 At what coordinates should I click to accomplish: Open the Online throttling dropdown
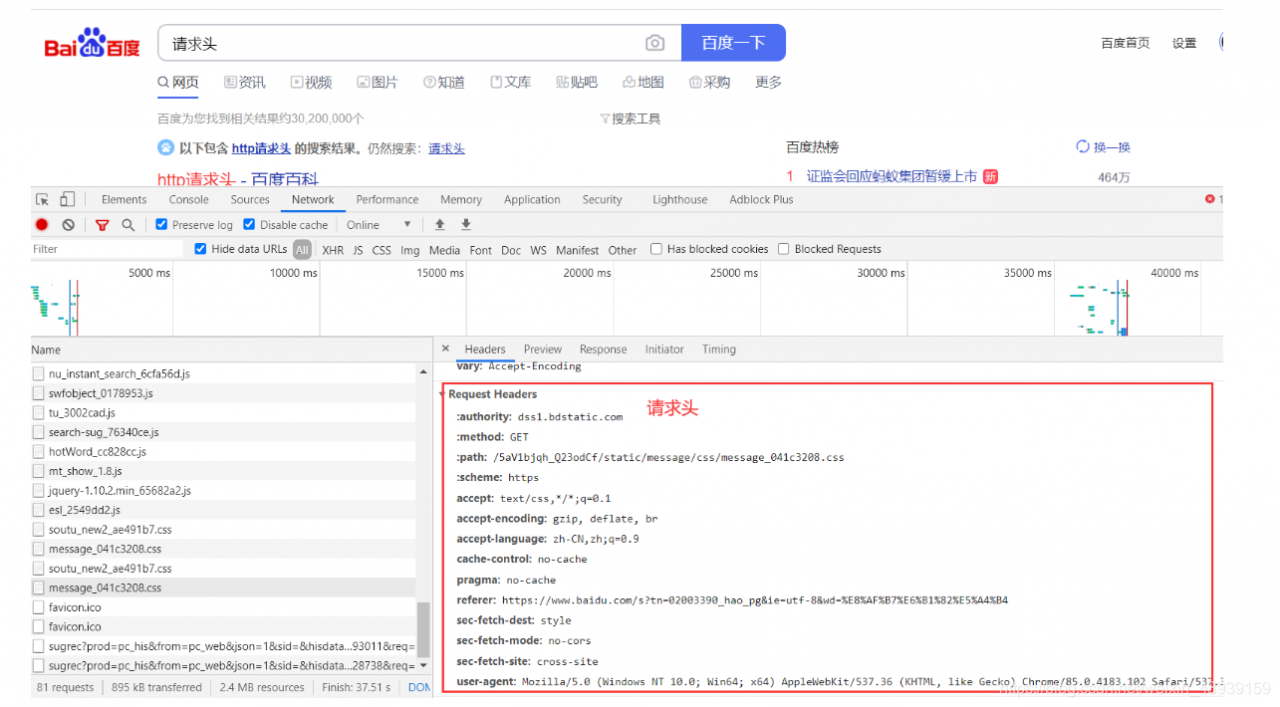click(379, 225)
